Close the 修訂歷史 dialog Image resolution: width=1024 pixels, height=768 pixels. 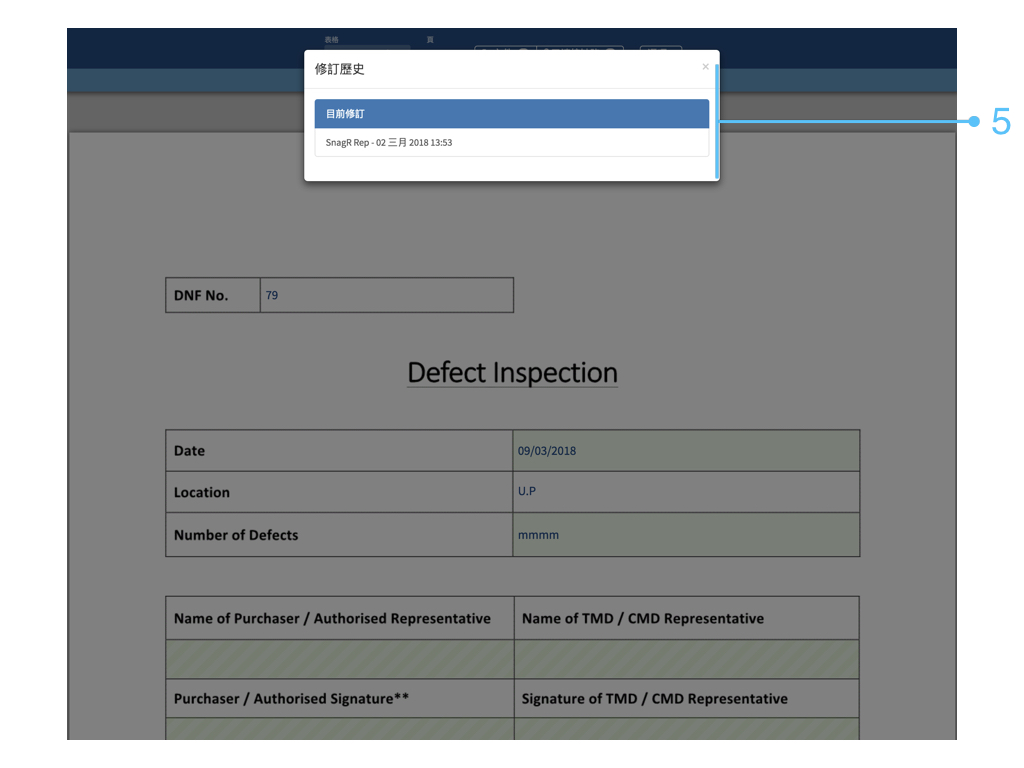[705, 67]
